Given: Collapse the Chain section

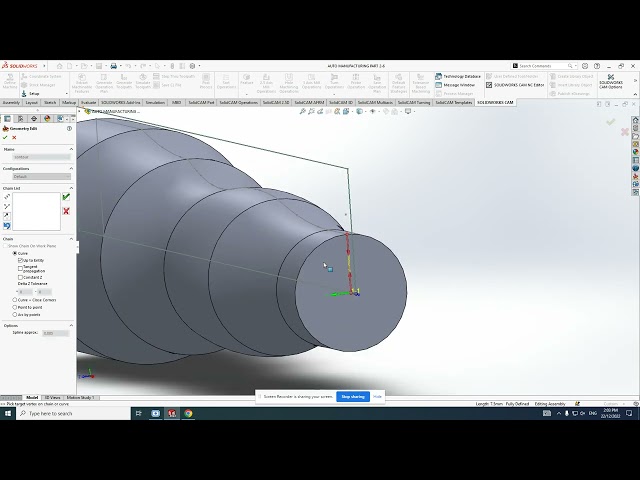Looking at the screenshot, I should [x=71, y=239].
